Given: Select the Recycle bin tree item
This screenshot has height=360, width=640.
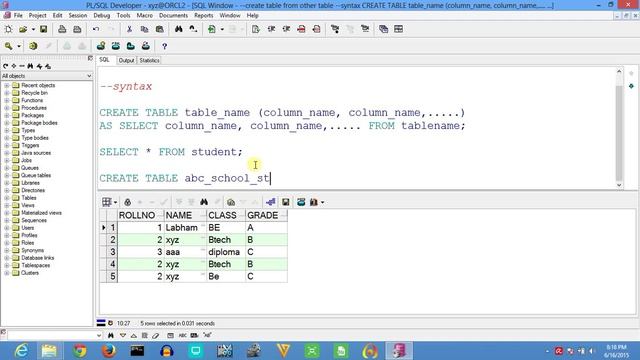Looking at the screenshot, I should tap(34, 93).
